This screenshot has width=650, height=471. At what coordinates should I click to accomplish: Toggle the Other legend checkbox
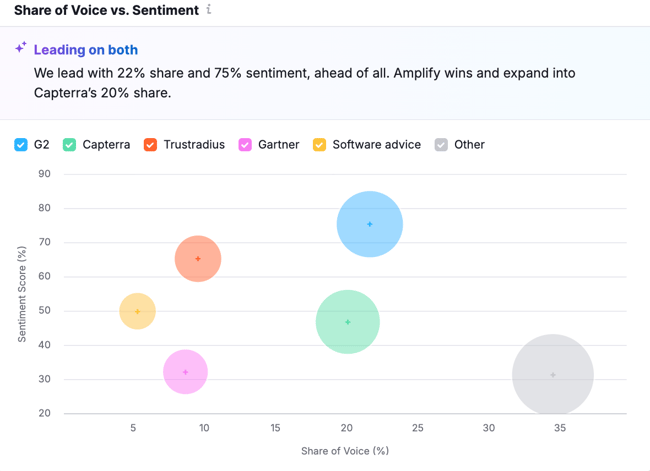(x=441, y=145)
